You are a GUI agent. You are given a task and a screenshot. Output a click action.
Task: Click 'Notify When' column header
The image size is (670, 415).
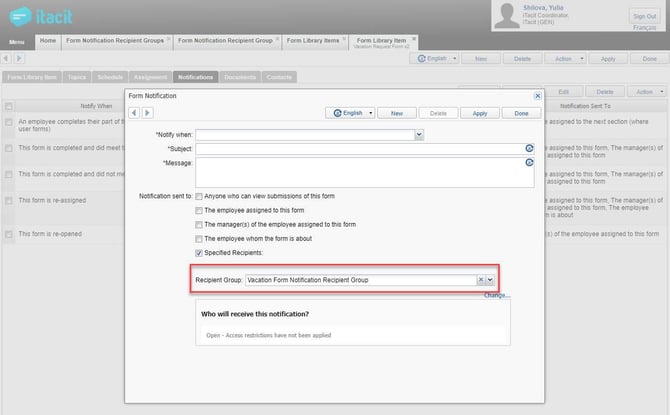(x=96, y=106)
